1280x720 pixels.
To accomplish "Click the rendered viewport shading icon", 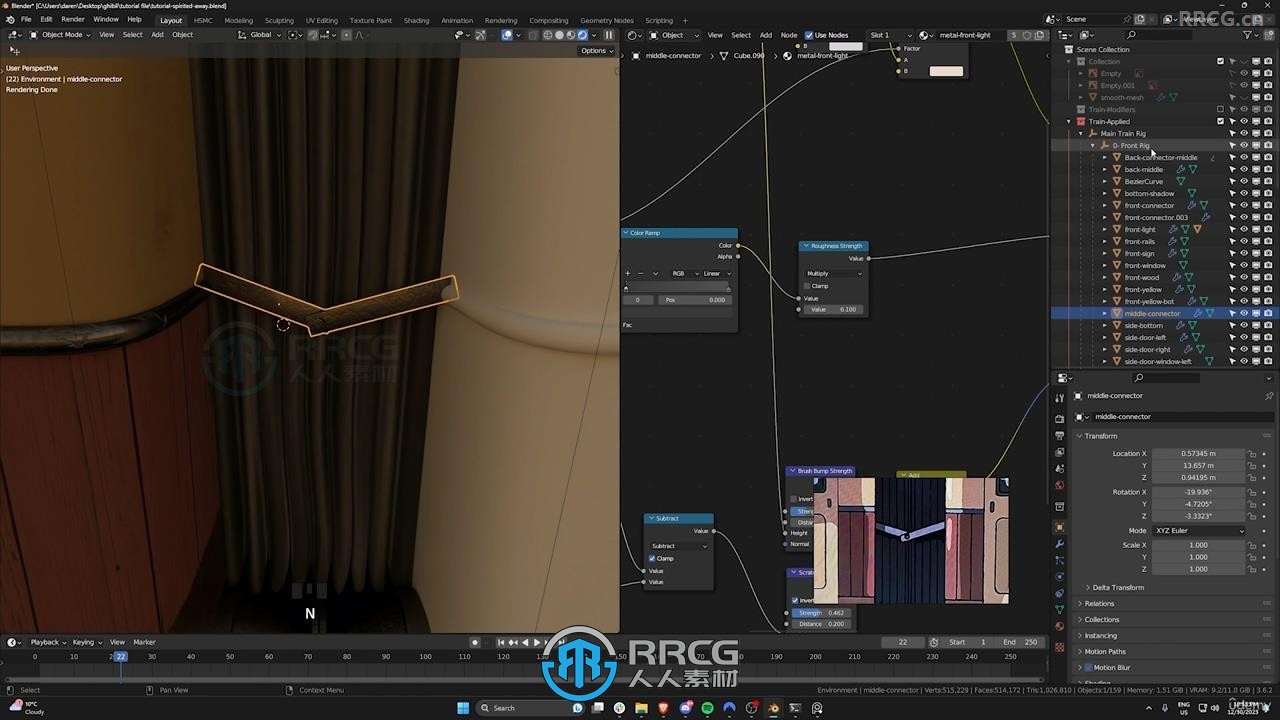I will point(583,35).
